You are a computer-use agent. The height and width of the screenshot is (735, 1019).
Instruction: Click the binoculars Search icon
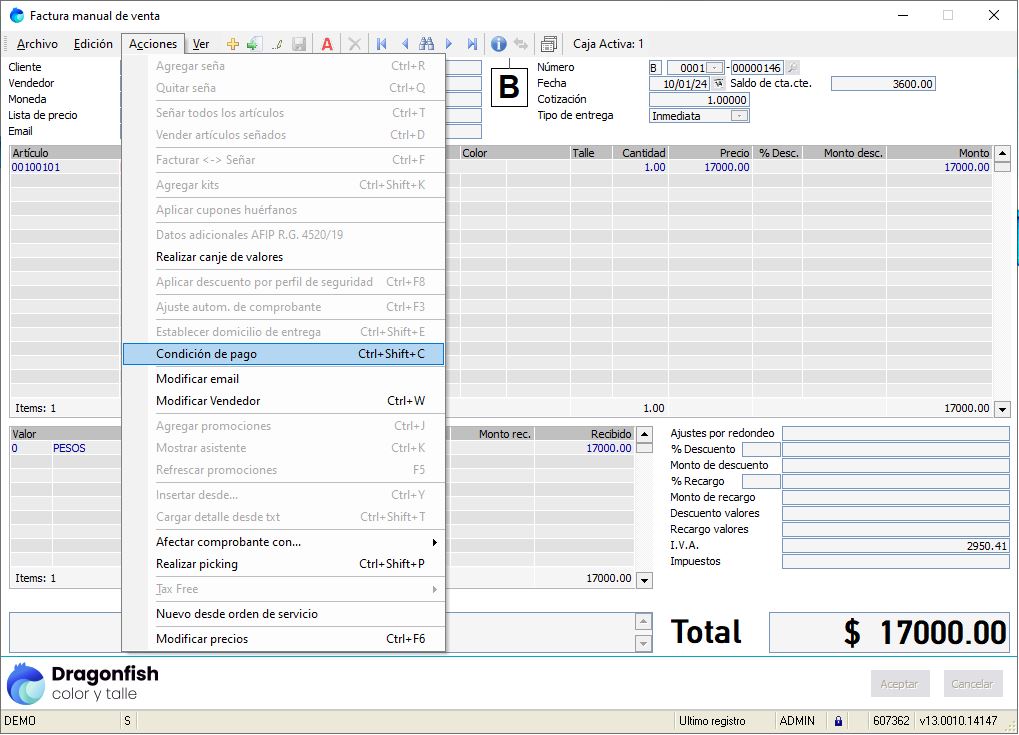(x=426, y=44)
